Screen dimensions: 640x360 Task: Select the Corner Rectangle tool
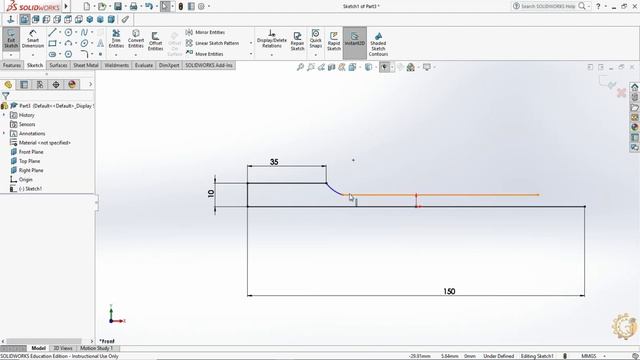pos(52,43)
